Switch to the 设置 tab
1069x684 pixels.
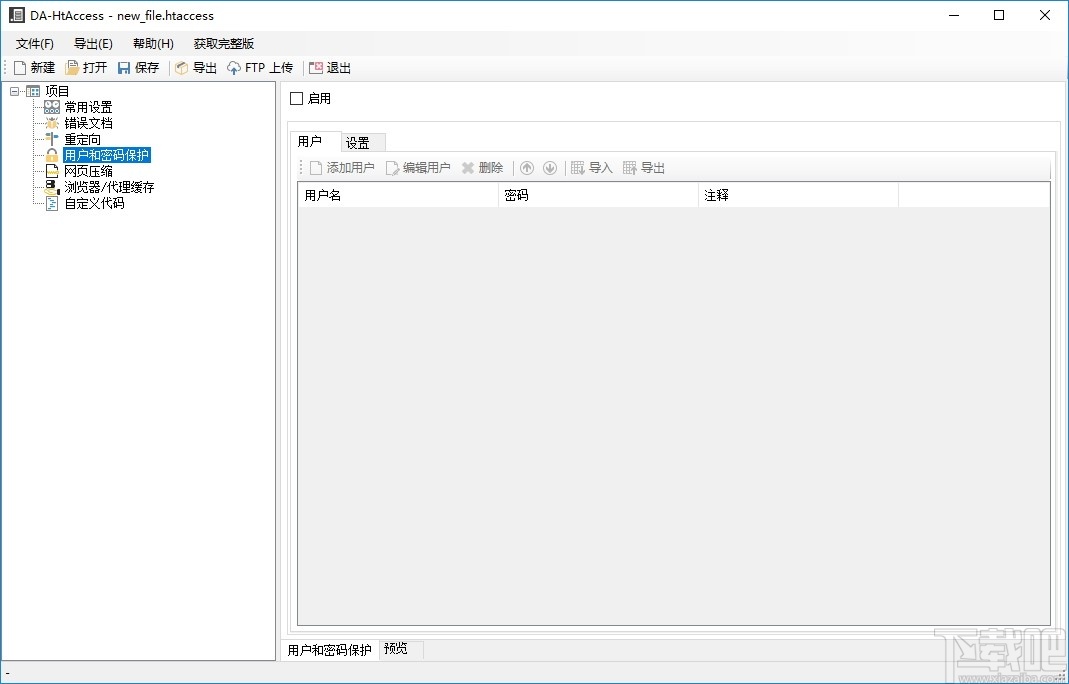[360, 141]
